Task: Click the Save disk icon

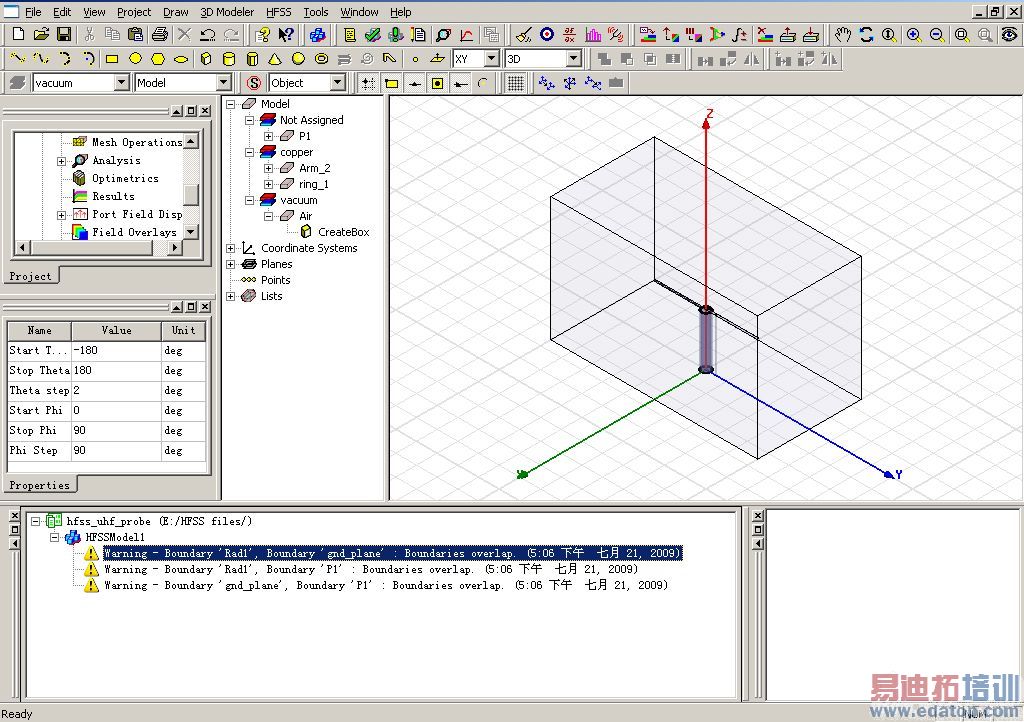Action: click(x=64, y=35)
